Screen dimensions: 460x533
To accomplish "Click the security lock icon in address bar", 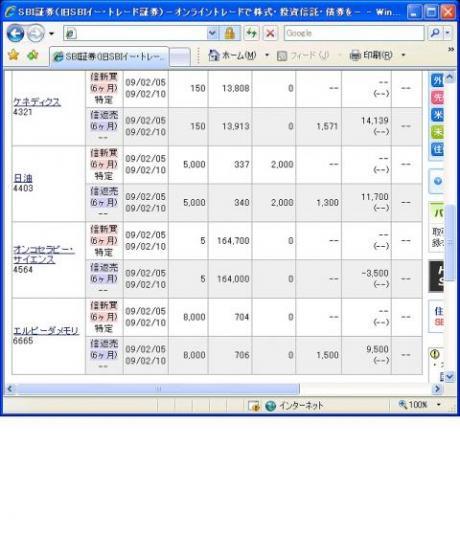I will click(x=230, y=33).
